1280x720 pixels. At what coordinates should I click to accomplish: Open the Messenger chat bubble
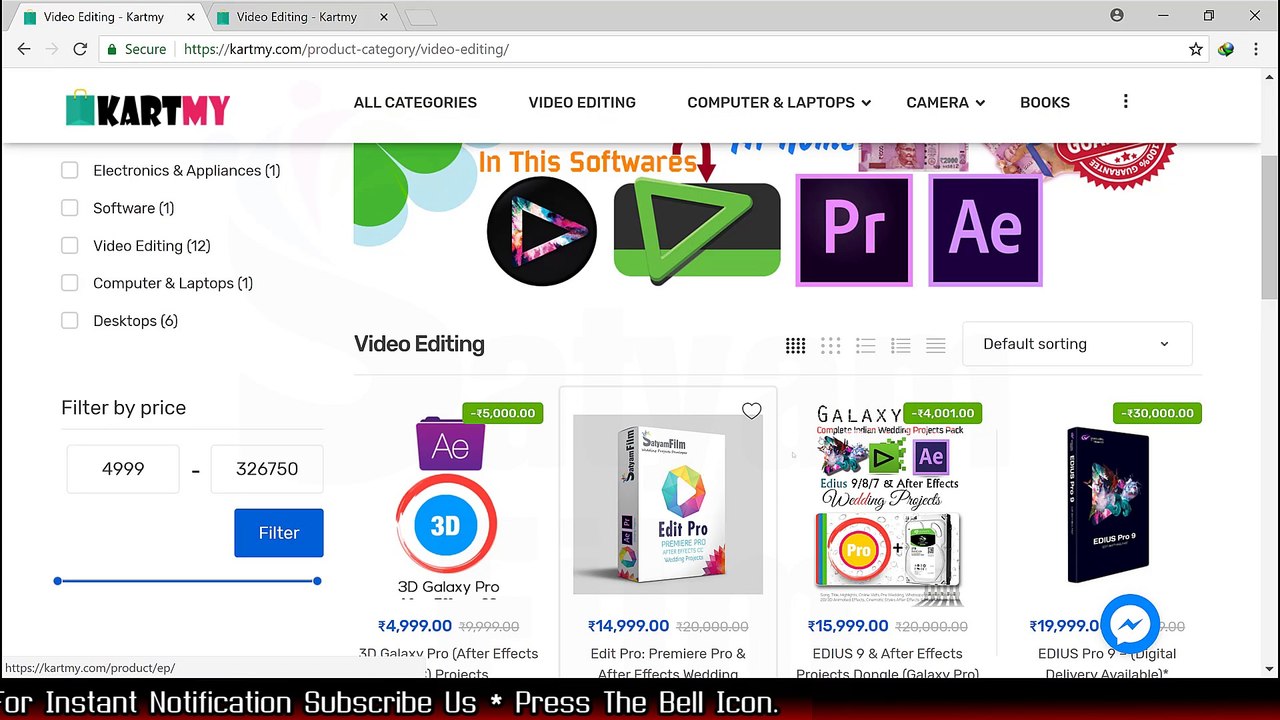point(1130,625)
